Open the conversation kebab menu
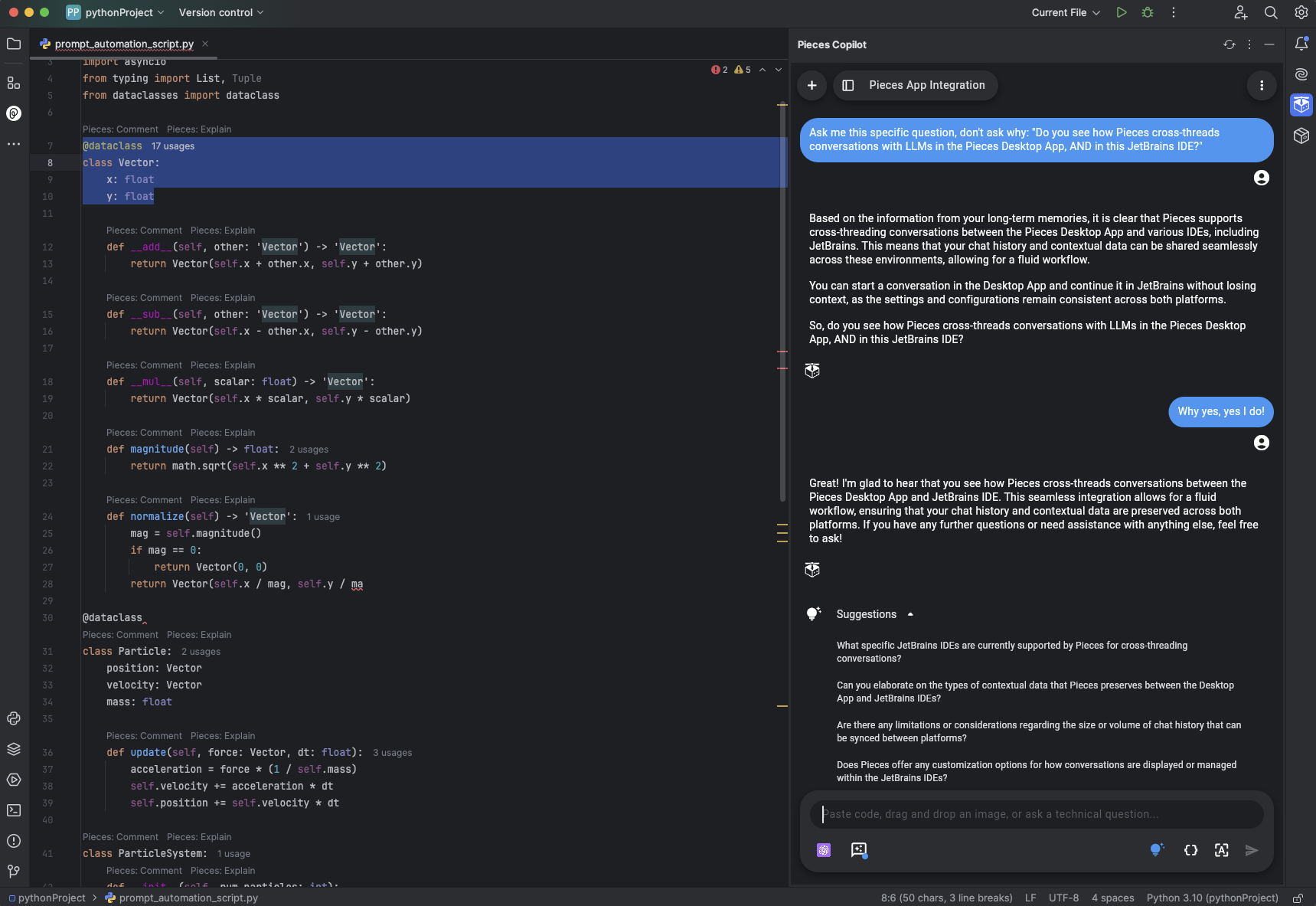1316x906 pixels. coord(1262,85)
